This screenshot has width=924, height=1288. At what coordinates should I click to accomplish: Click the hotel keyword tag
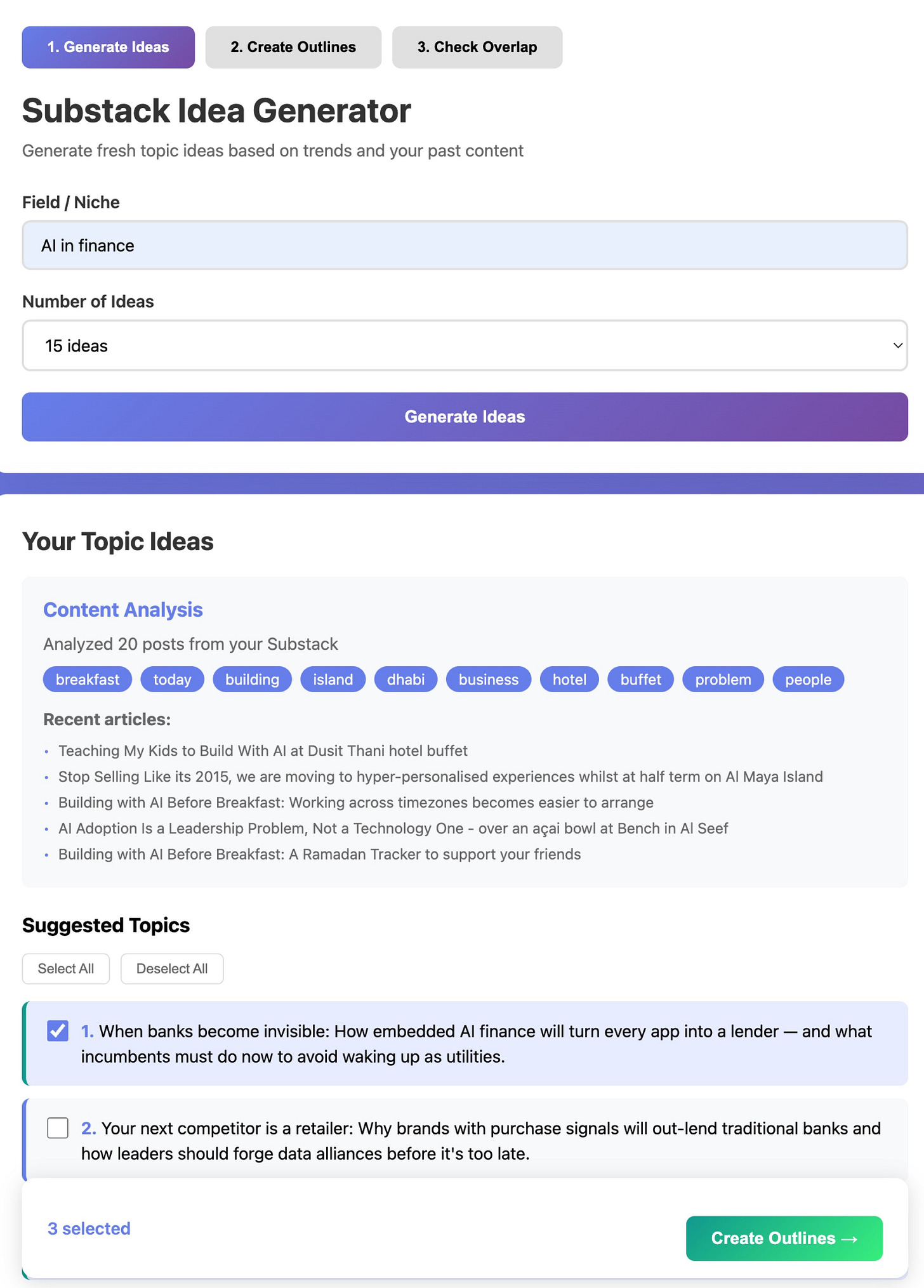coord(569,680)
